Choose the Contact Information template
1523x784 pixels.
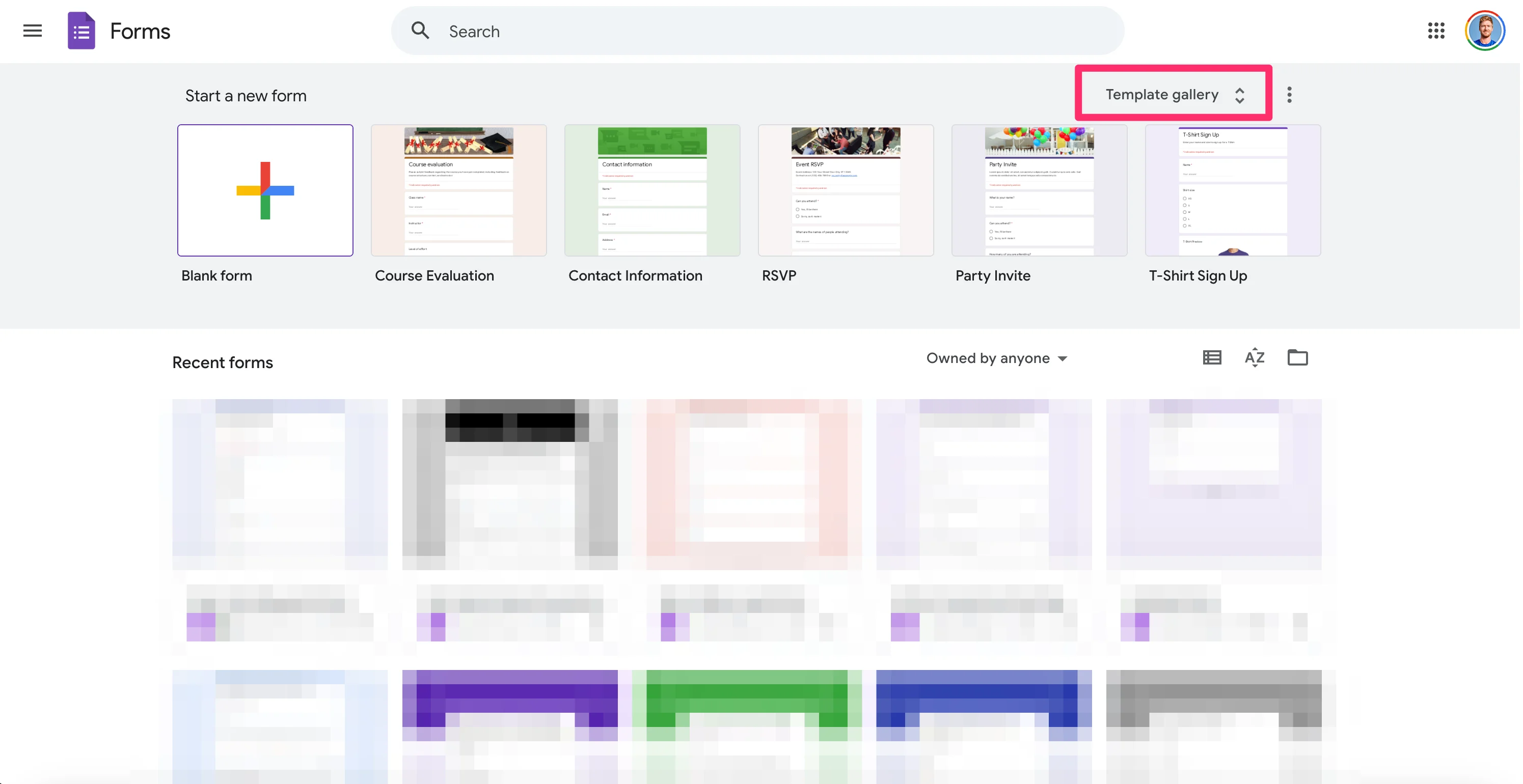pos(652,190)
